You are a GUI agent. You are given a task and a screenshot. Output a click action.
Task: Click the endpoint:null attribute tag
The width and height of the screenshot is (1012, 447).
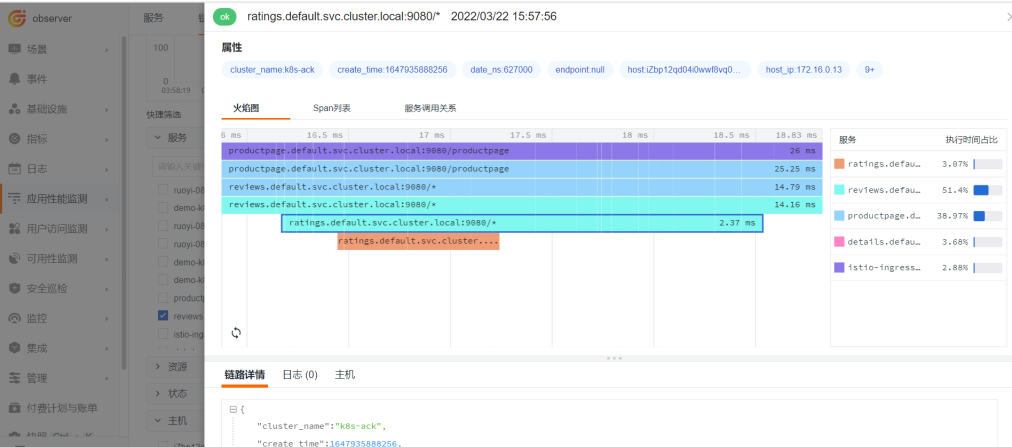[580, 70]
